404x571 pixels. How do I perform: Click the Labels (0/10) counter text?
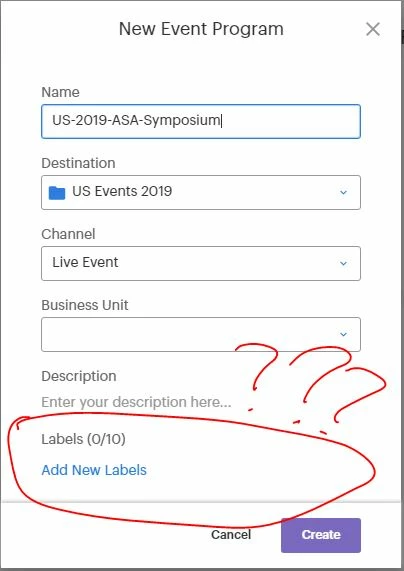(x=83, y=439)
